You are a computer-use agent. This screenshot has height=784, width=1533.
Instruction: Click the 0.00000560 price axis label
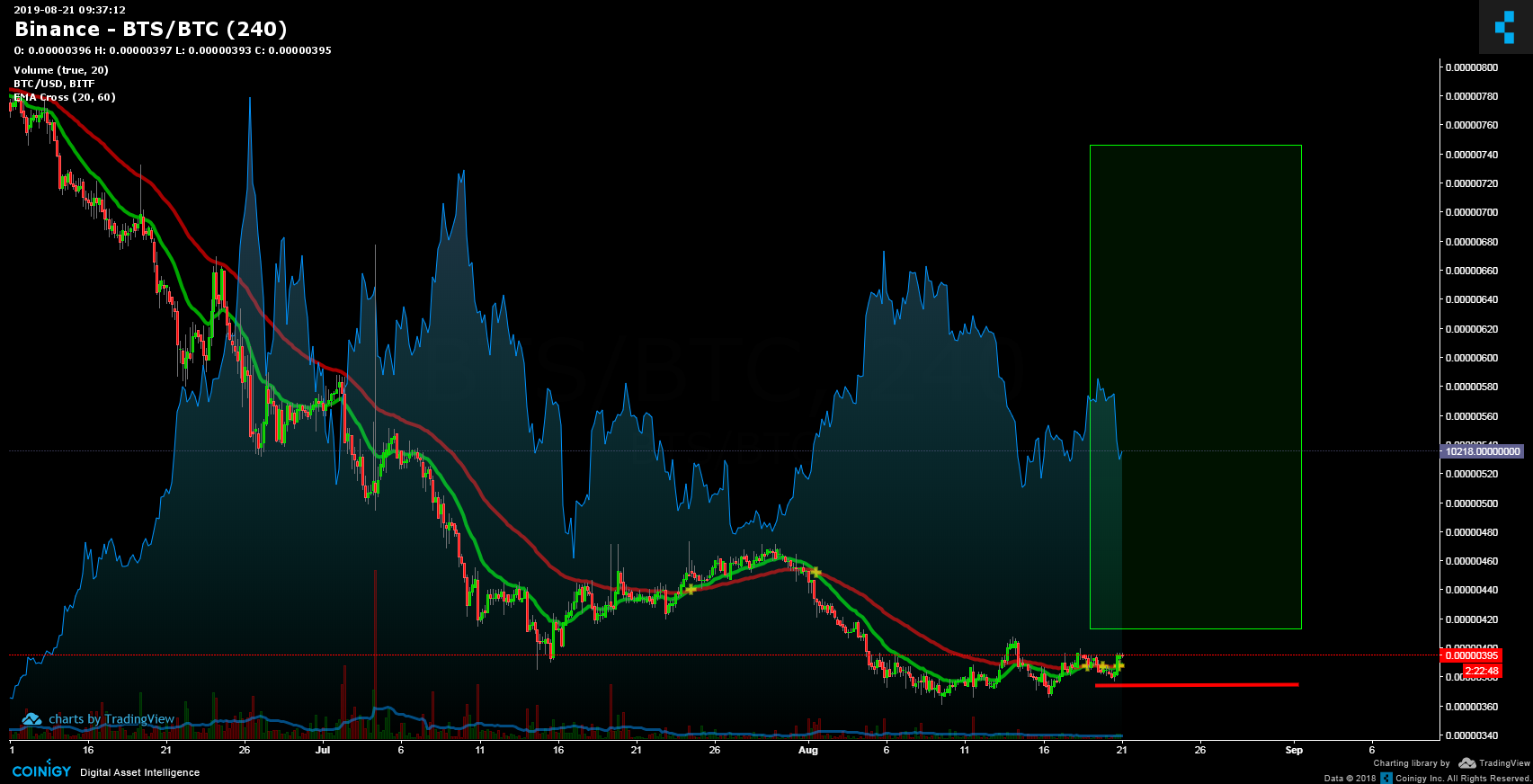(1471, 416)
